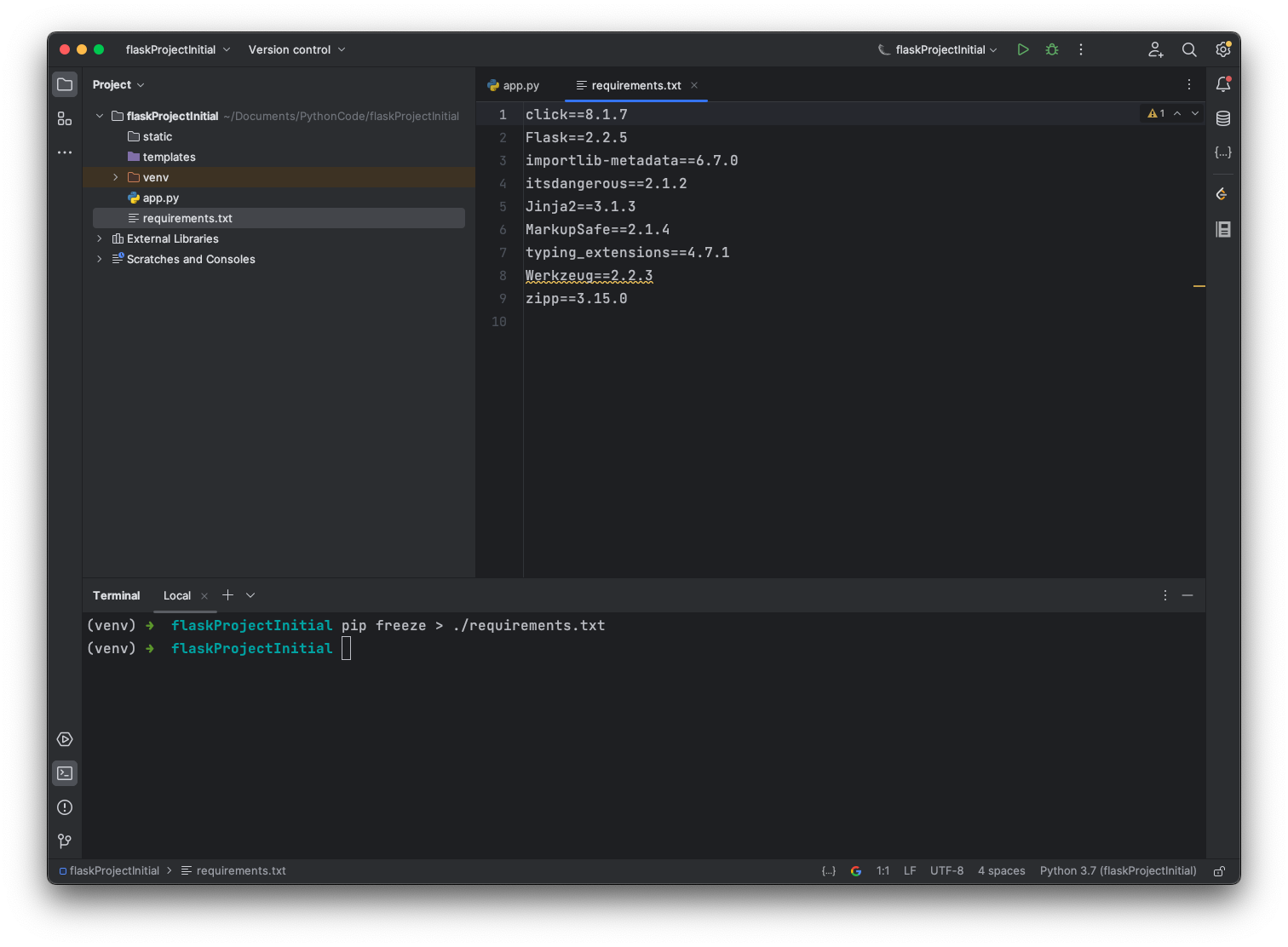
Task: Select the Local terminal tab
Action: pos(177,595)
